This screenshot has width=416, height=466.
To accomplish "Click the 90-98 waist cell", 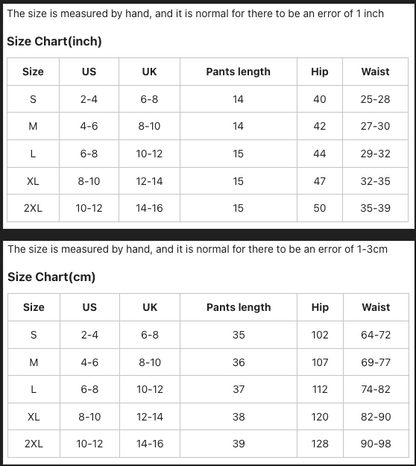I will point(376,444).
